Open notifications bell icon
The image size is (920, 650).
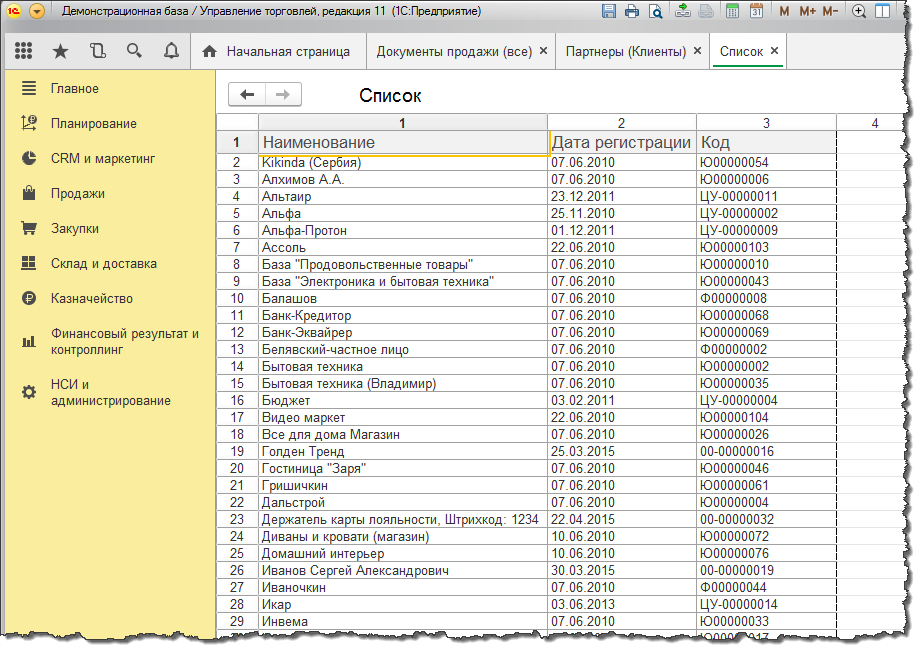click(x=171, y=51)
